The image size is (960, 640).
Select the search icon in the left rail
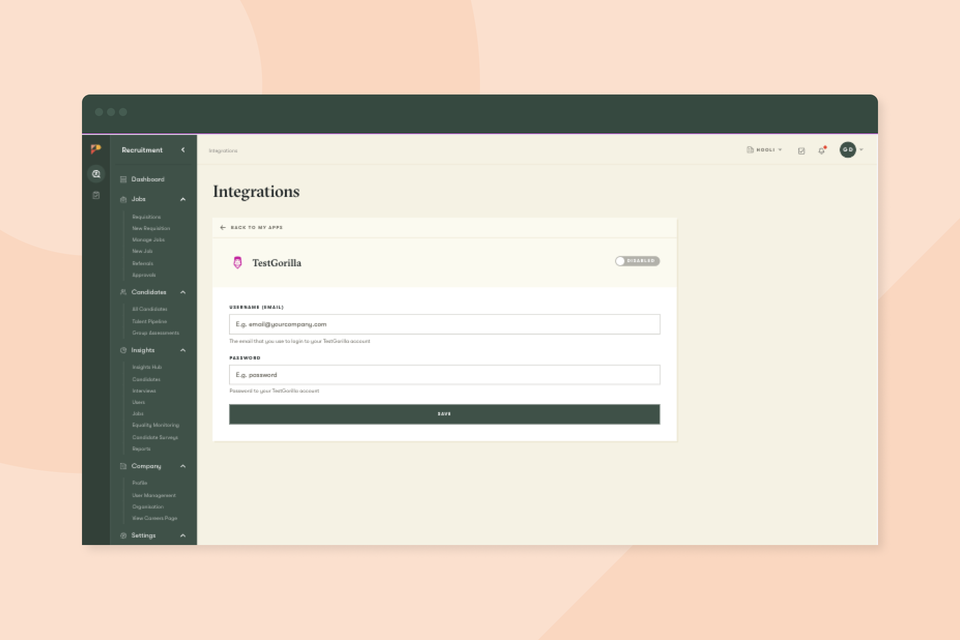click(x=96, y=173)
